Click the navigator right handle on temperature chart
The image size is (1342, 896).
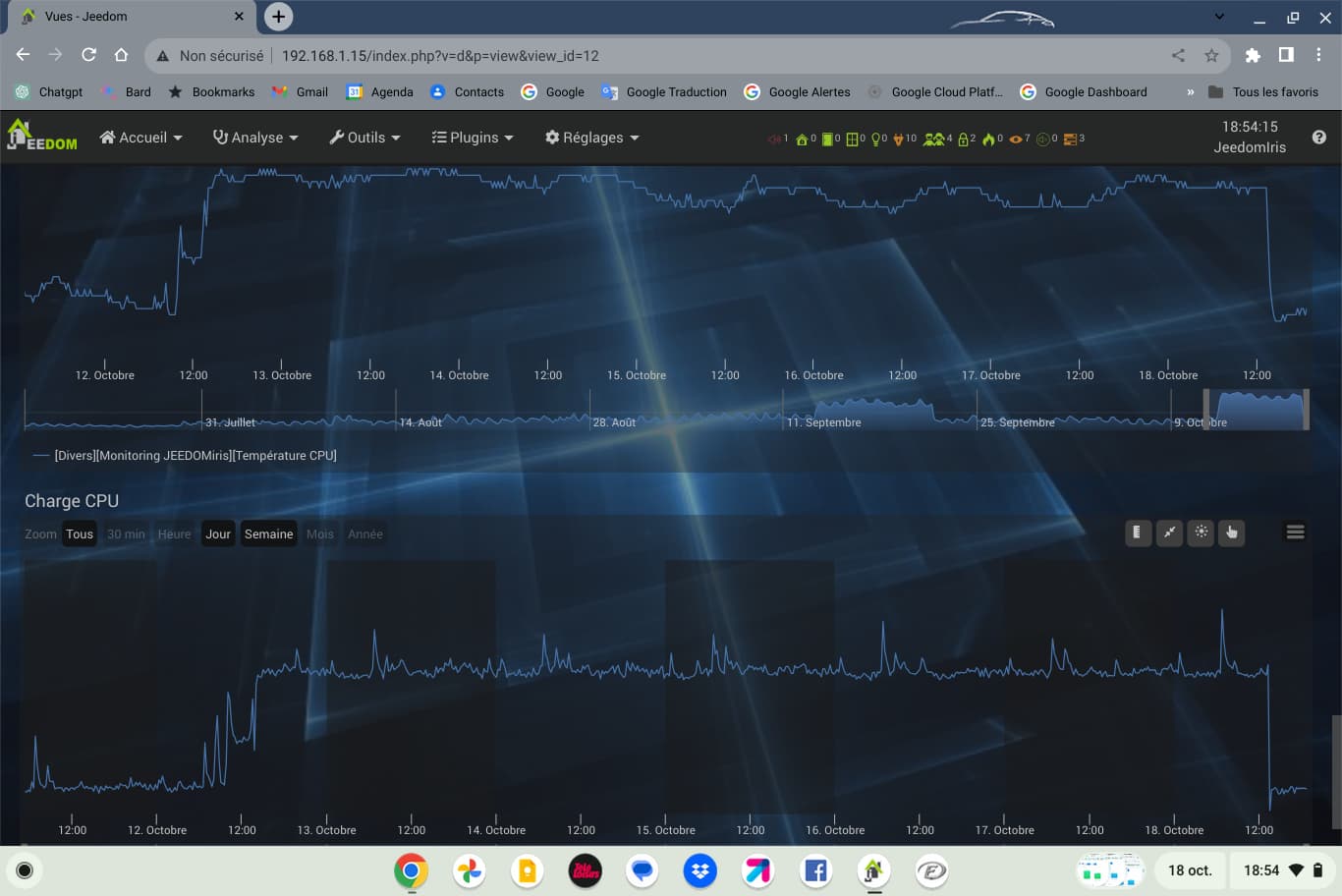point(1306,409)
